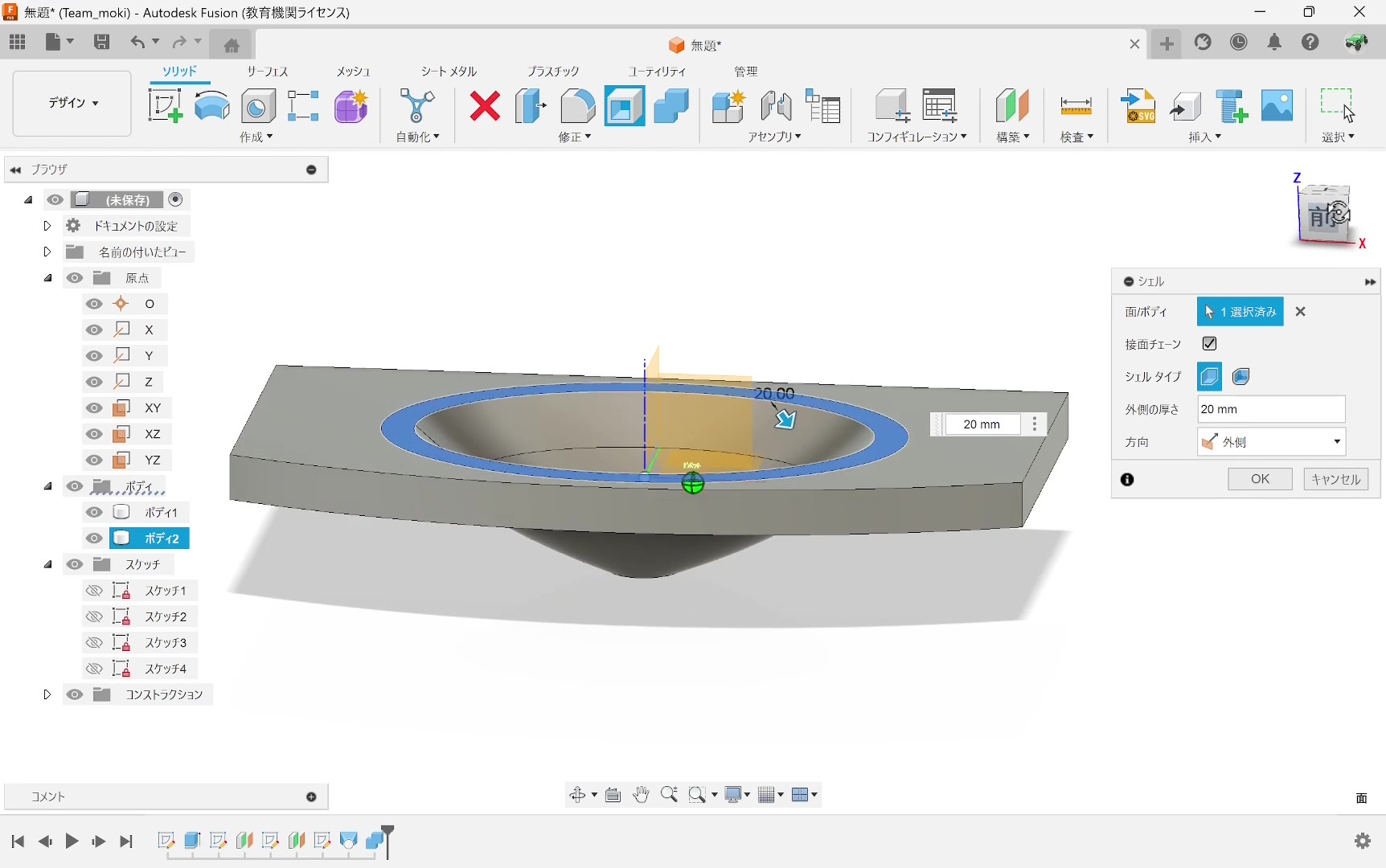Click the ViewCube front face

(x=1322, y=216)
